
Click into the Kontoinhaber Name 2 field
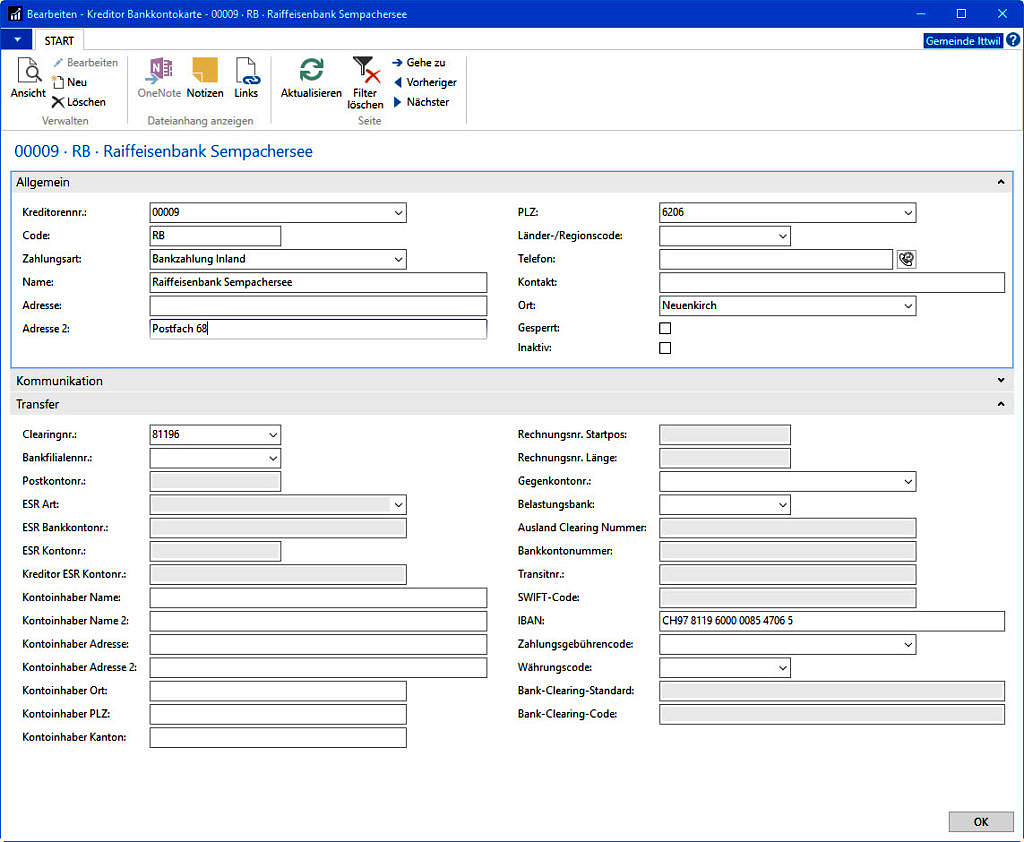[x=318, y=621]
